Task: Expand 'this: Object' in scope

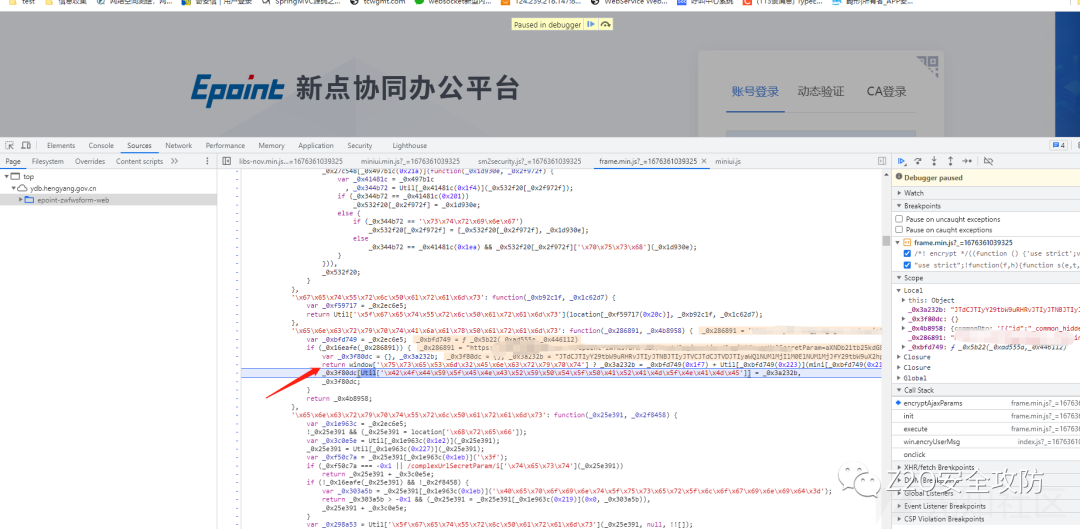Action: (905, 300)
